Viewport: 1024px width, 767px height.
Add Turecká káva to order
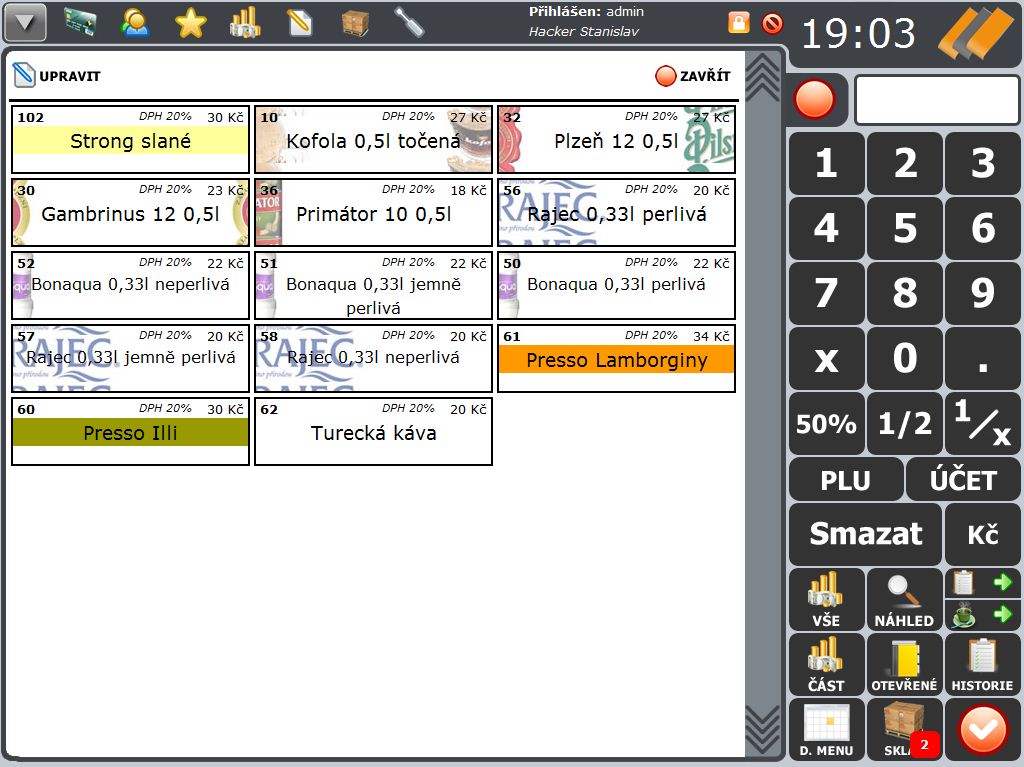click(x=374, y=432)
